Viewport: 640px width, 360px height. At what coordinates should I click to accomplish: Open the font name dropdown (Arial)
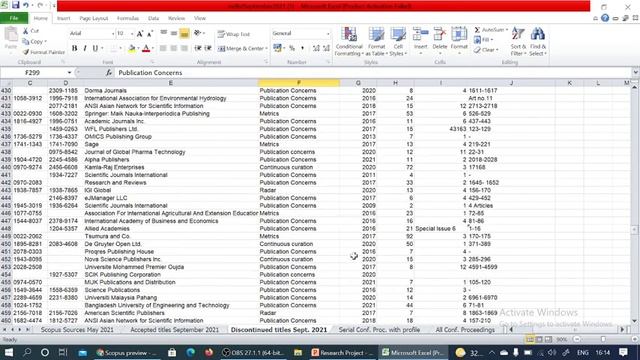(x=112, y=33)
